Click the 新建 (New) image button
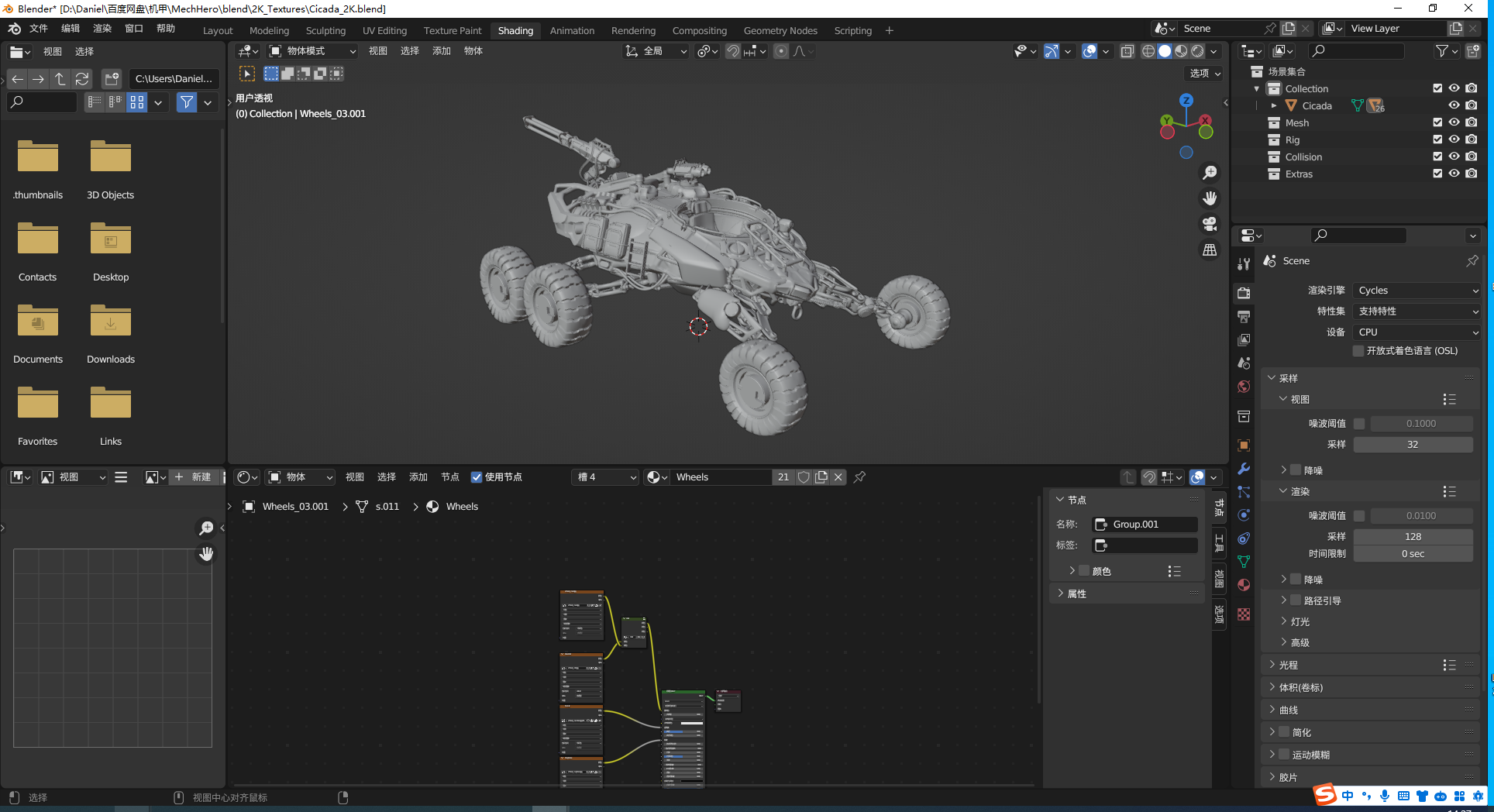Viewport: 1494px width, 812px height. [193, 477]
